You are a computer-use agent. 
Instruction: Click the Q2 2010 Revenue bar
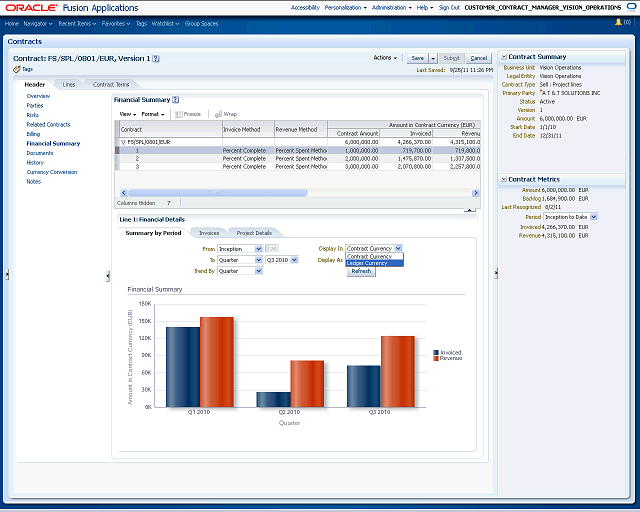[307, 384]
